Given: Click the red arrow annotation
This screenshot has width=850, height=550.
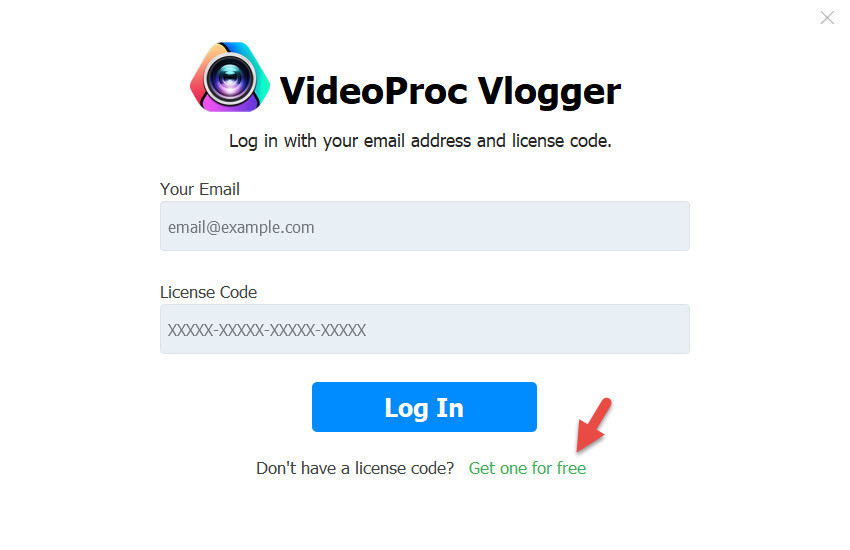Looking at the screenshot, I should [594, 425].
